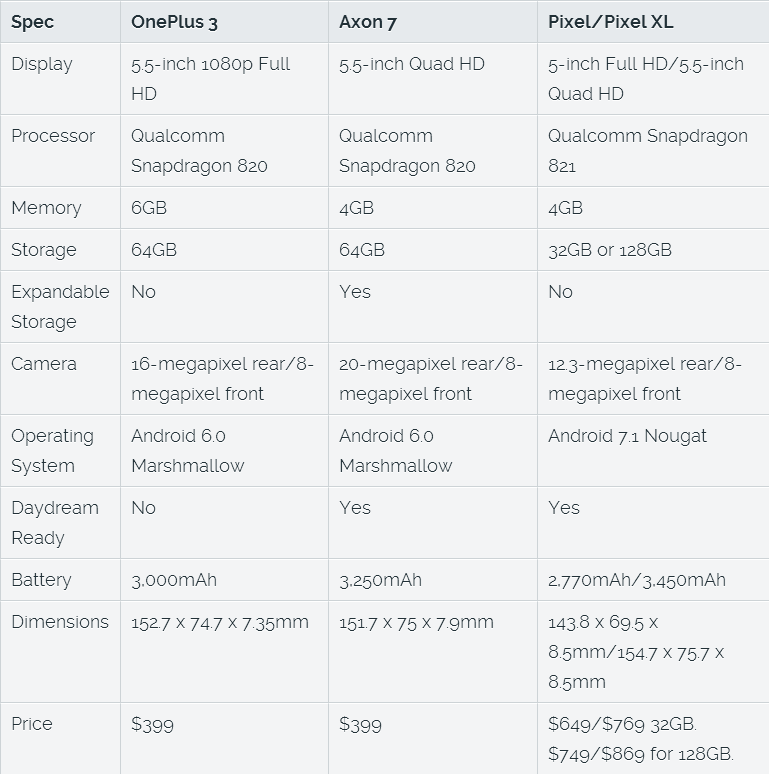This screenshot has height=774, width=769.
Task: Select the Dimensions row label
Action: click(60, 622)
